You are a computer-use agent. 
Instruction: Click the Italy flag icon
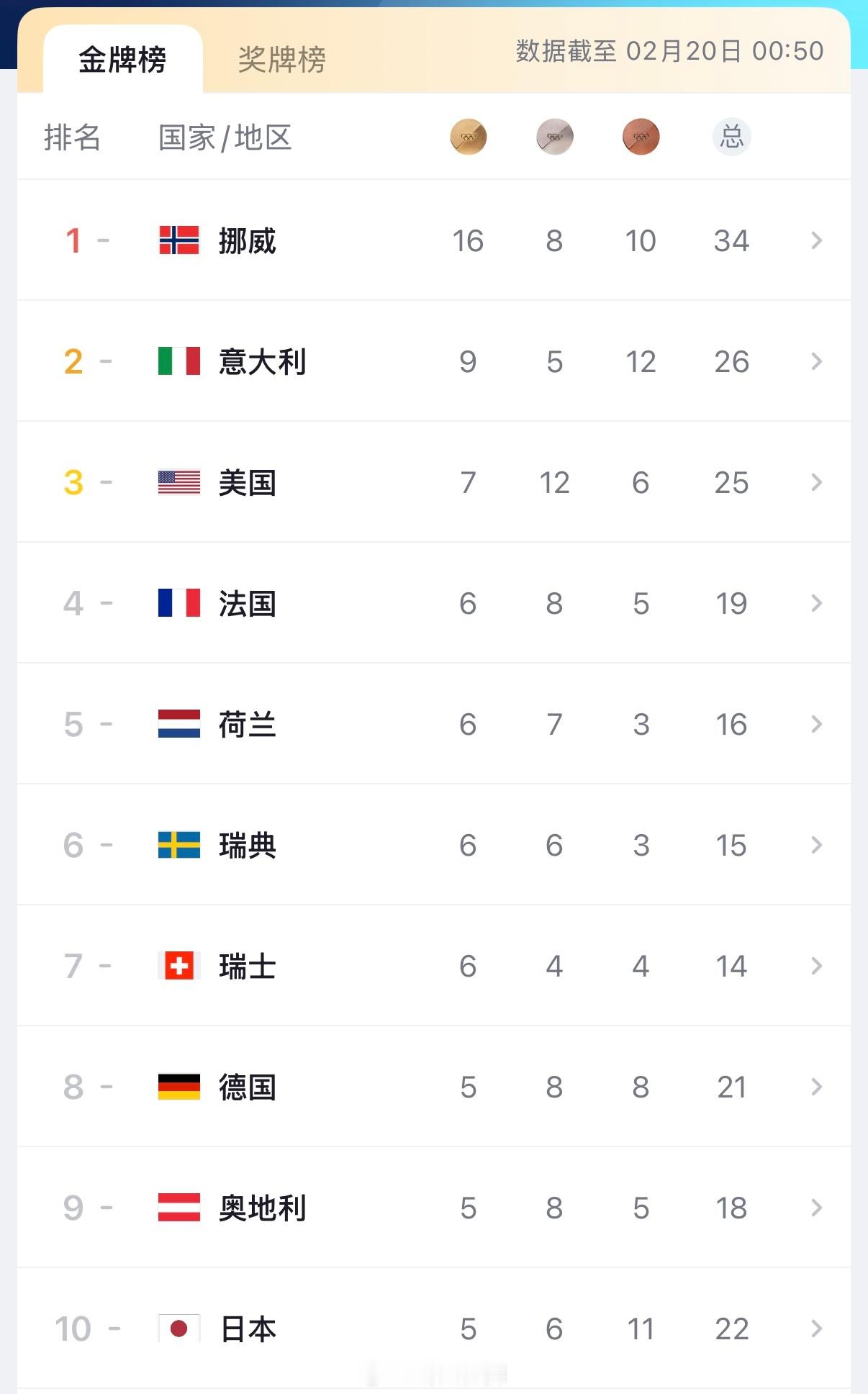coord(178,361)
